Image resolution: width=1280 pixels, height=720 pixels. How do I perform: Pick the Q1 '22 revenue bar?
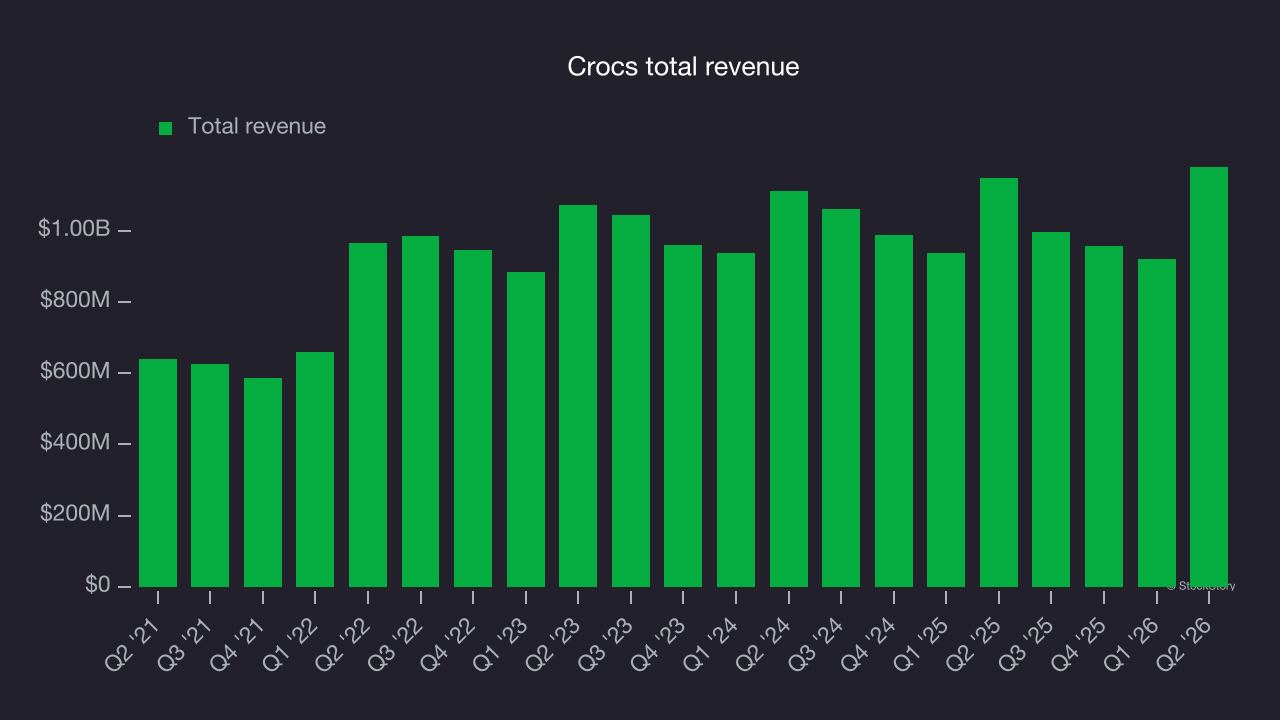tap(315, 470)
